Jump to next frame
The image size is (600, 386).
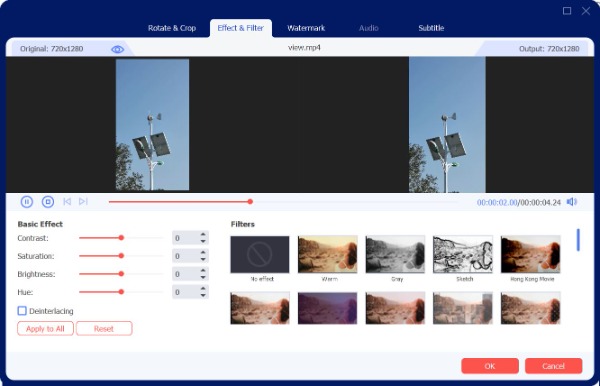(x=83, y=201)
